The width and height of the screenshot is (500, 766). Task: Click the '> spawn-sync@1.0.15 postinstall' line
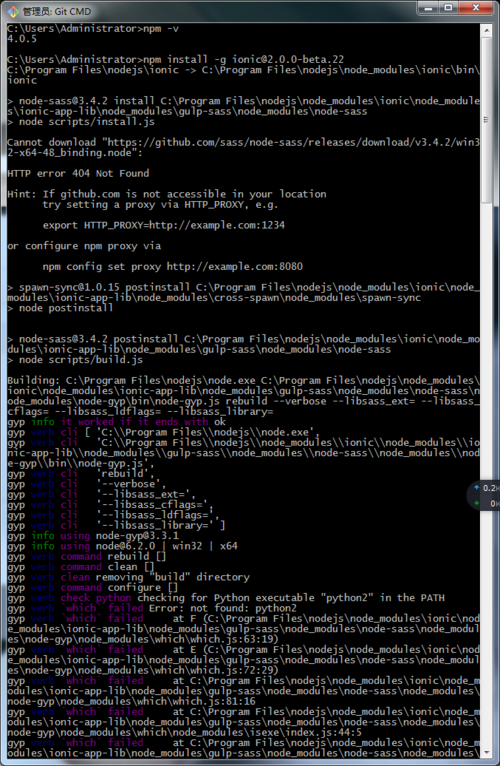(x=243, y=287)
